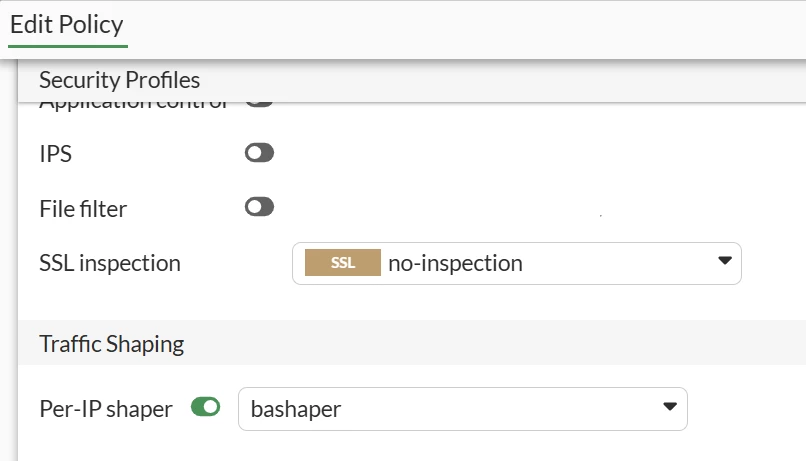Disable the Per-IP shaper toggle

[x=205, y=407]
